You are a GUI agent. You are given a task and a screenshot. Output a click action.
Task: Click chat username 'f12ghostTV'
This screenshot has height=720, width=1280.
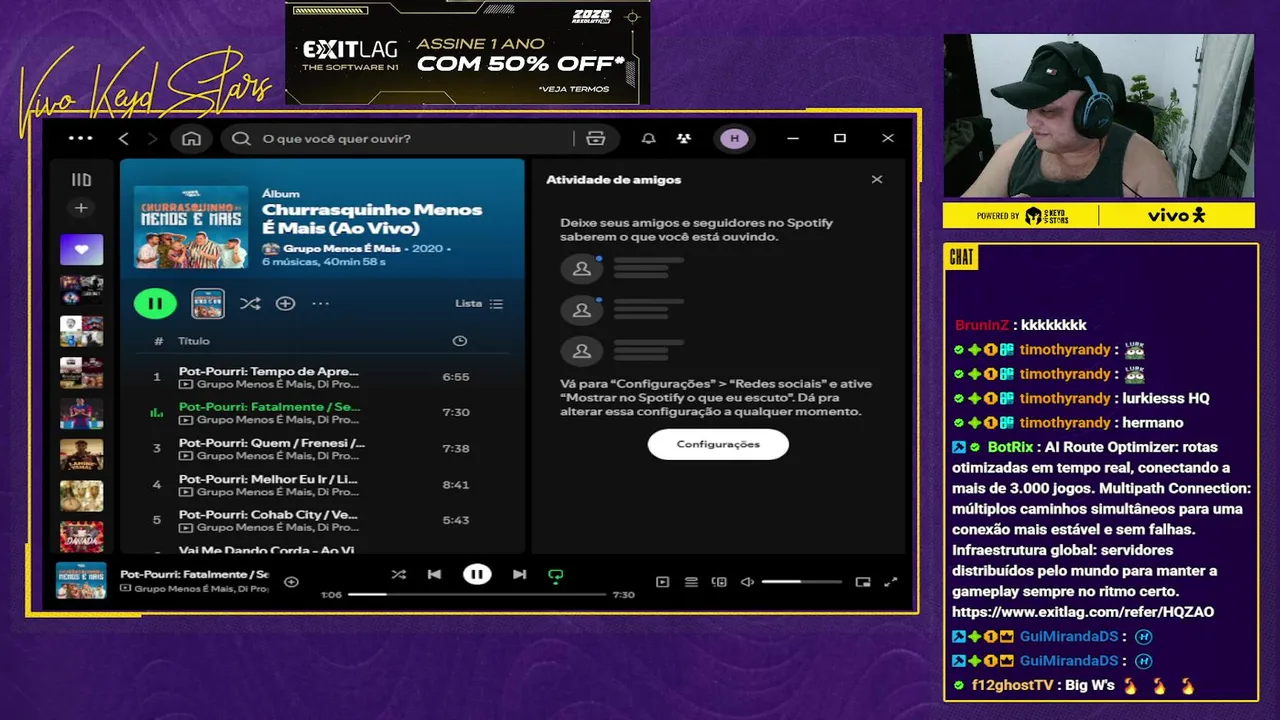point(1013,686)
